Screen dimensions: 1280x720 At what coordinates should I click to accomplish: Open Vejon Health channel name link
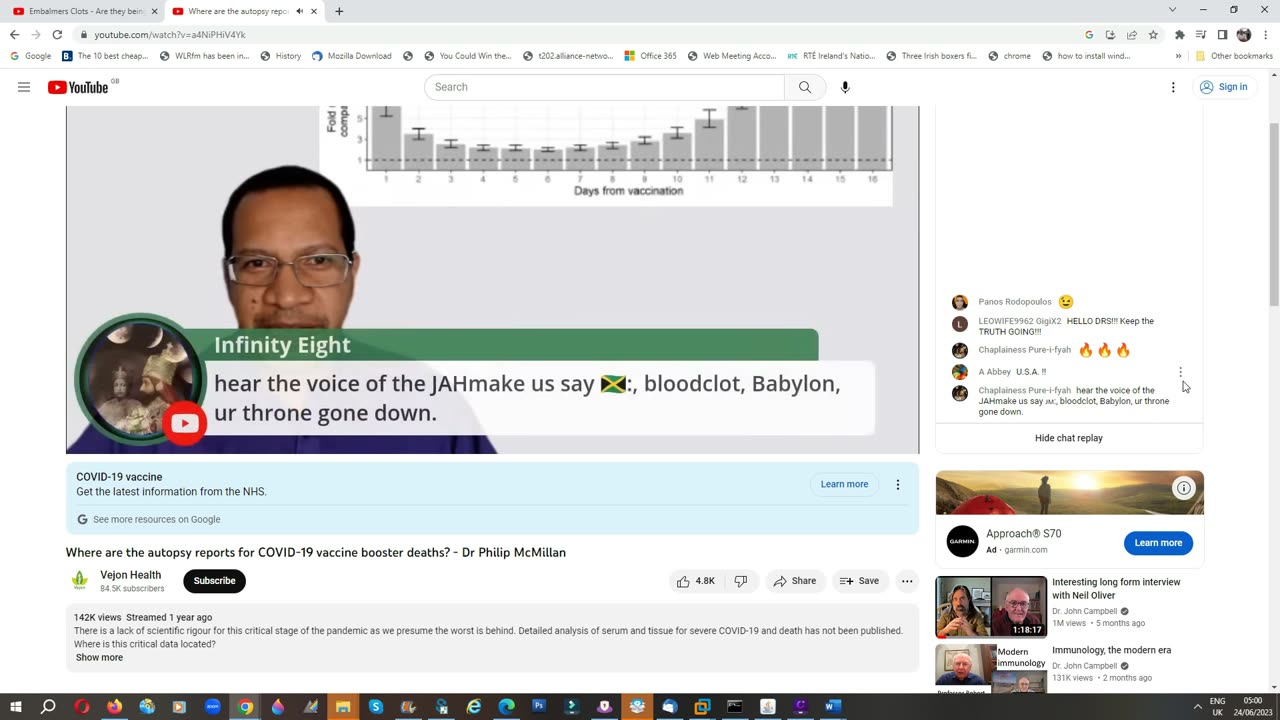(x=130, y=575)
